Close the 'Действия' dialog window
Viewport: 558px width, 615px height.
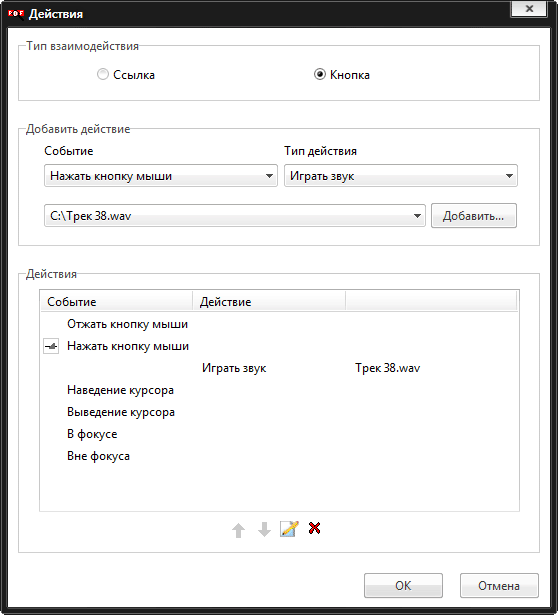click(529, 9)
